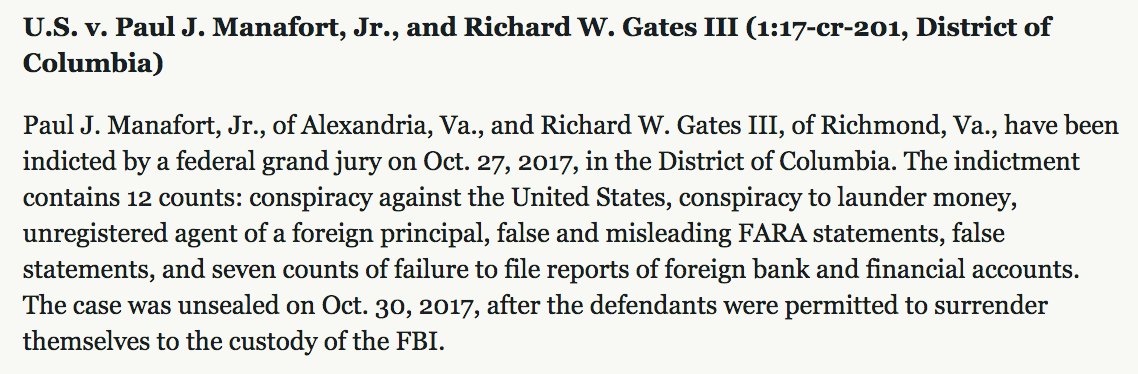Viewport: 1138px width, 374px height.
Task: Click the word Columbia) ending the heading
Action: coord(92,62)
